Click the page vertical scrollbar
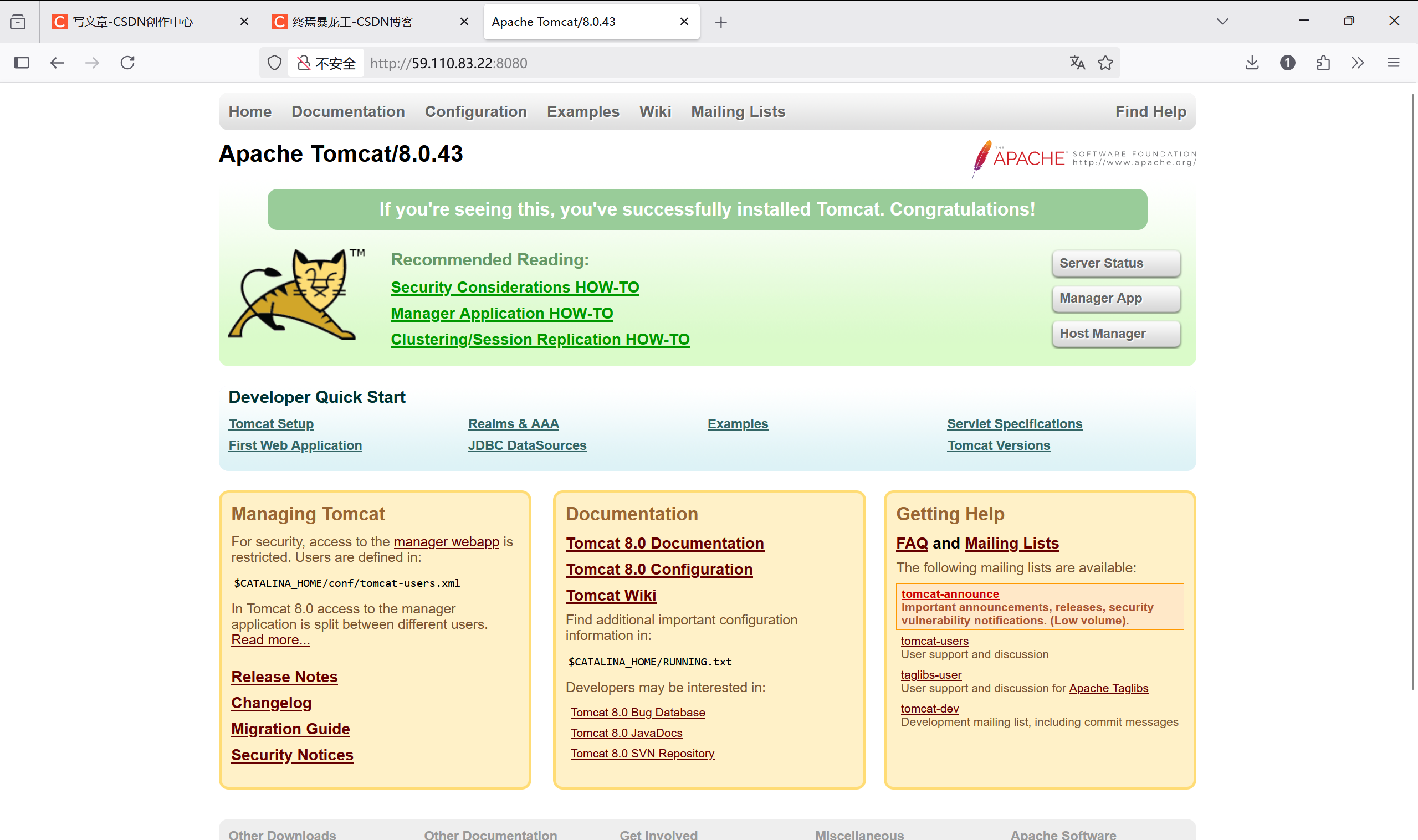The width and height of the screenshot is (1418, 840). tap(1413, 391)
